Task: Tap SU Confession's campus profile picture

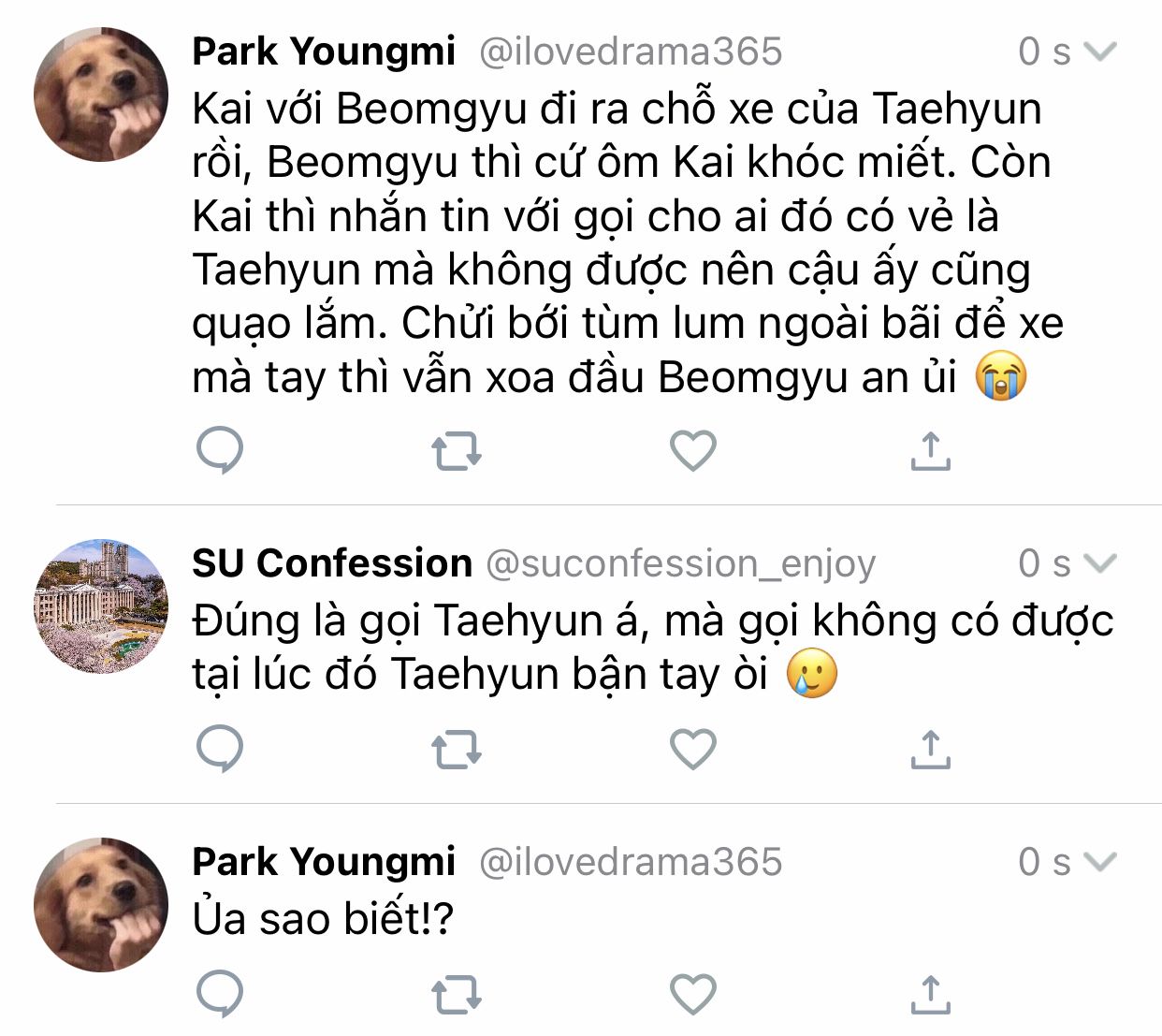Action: (x=101, y=606)
